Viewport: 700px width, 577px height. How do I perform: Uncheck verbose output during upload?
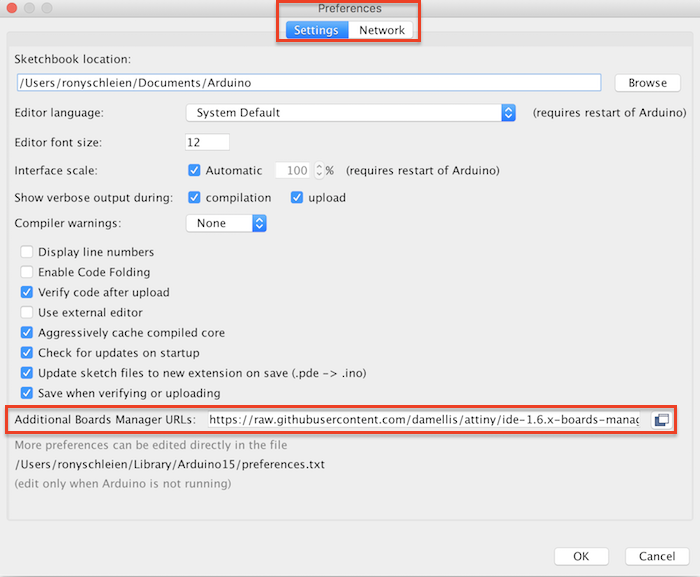pyautogui.click(x=297, y=197)
